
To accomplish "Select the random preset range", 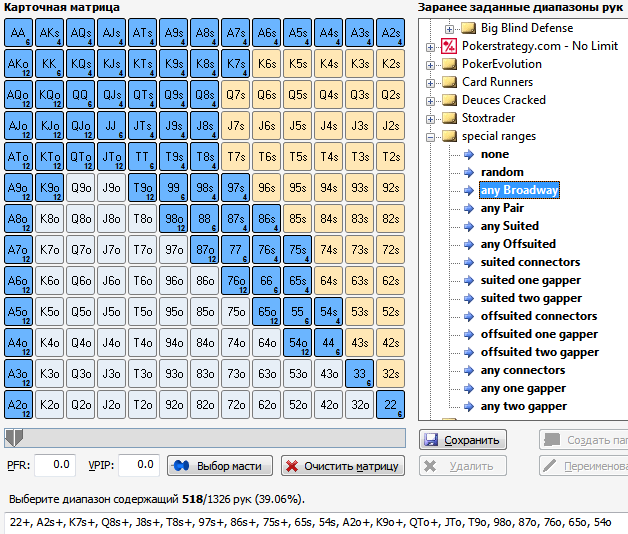I will coord(502,172).
